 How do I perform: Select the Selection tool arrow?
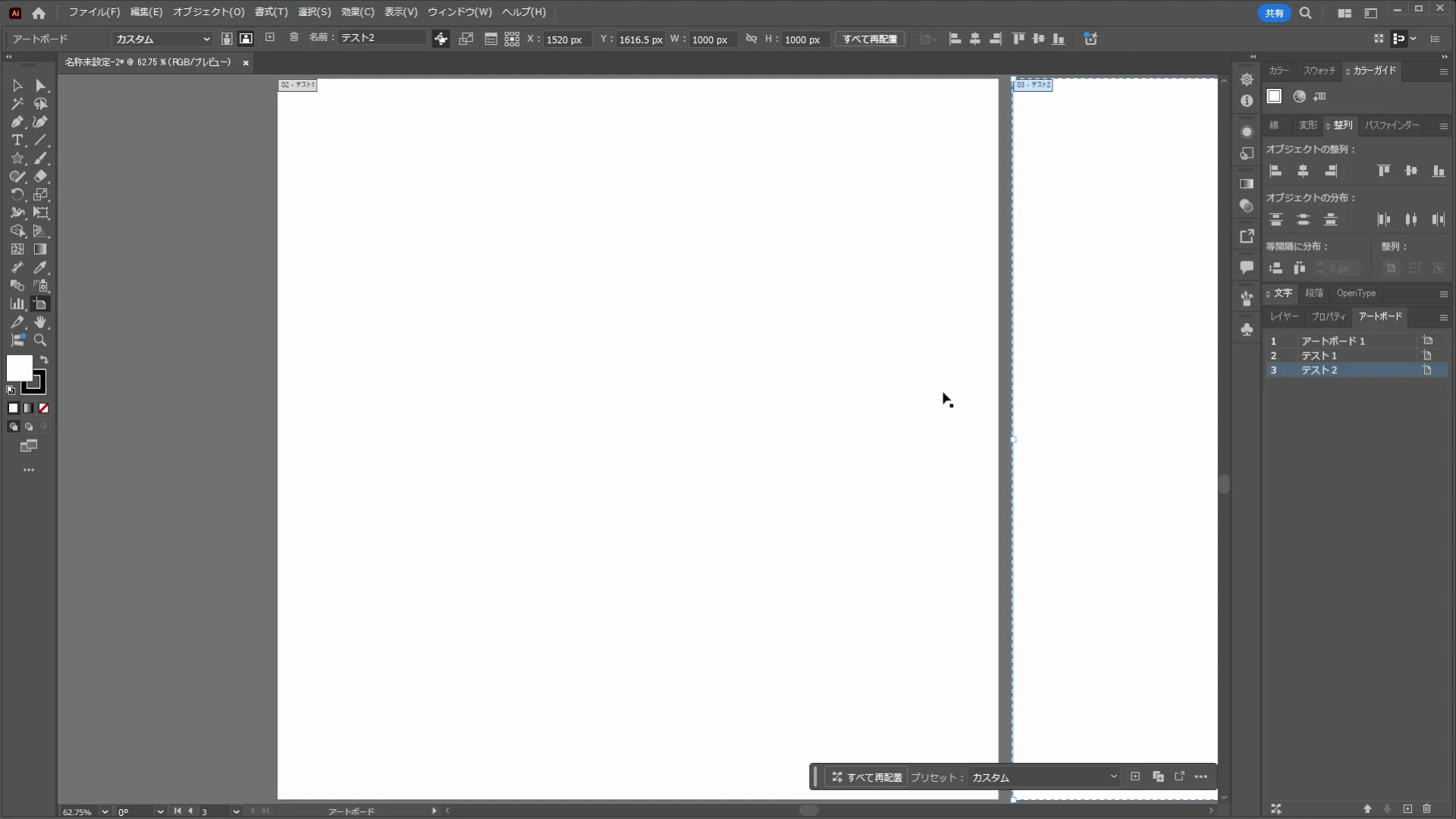click(17, 86)
